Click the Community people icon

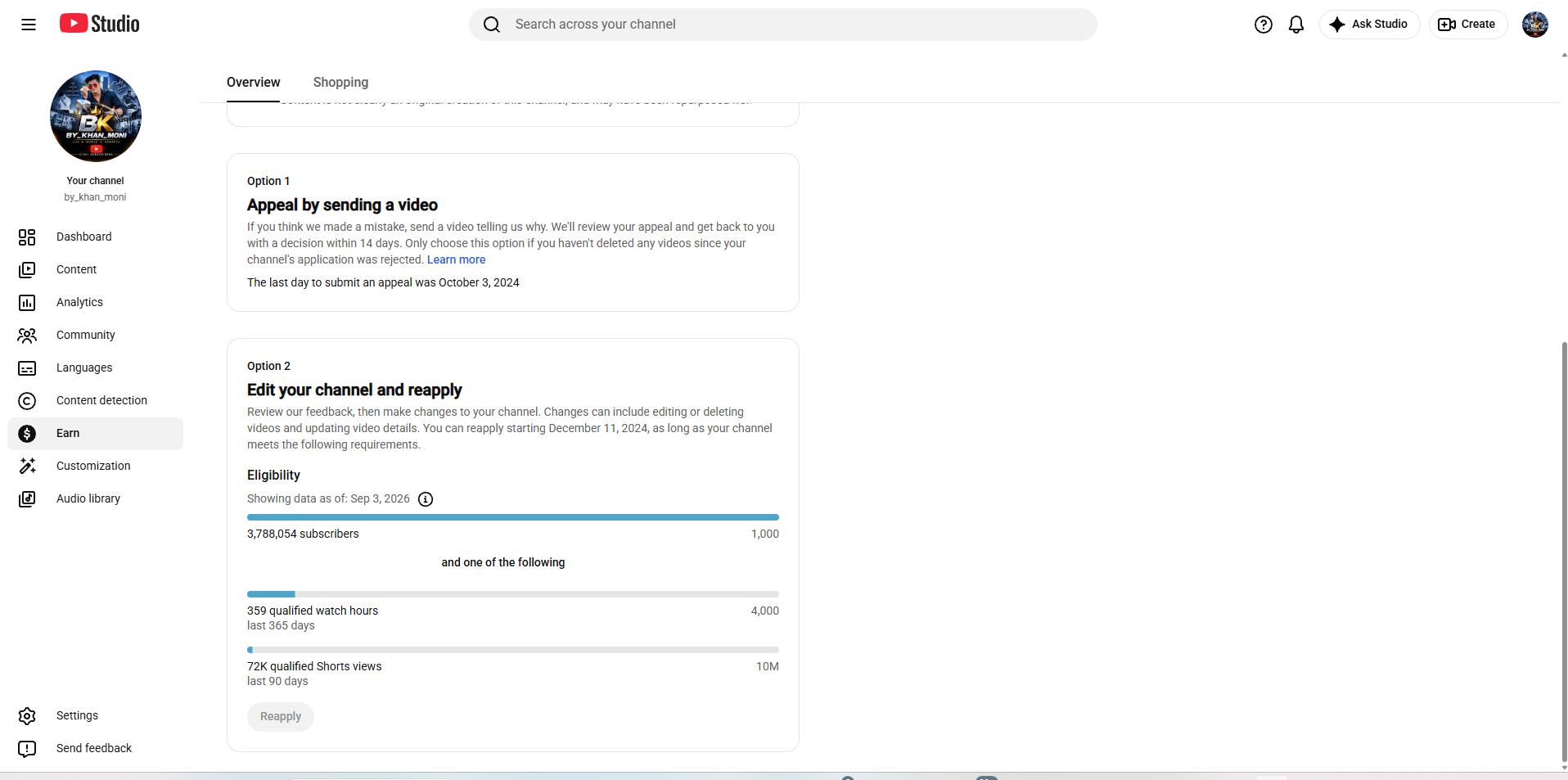point(27,336)
